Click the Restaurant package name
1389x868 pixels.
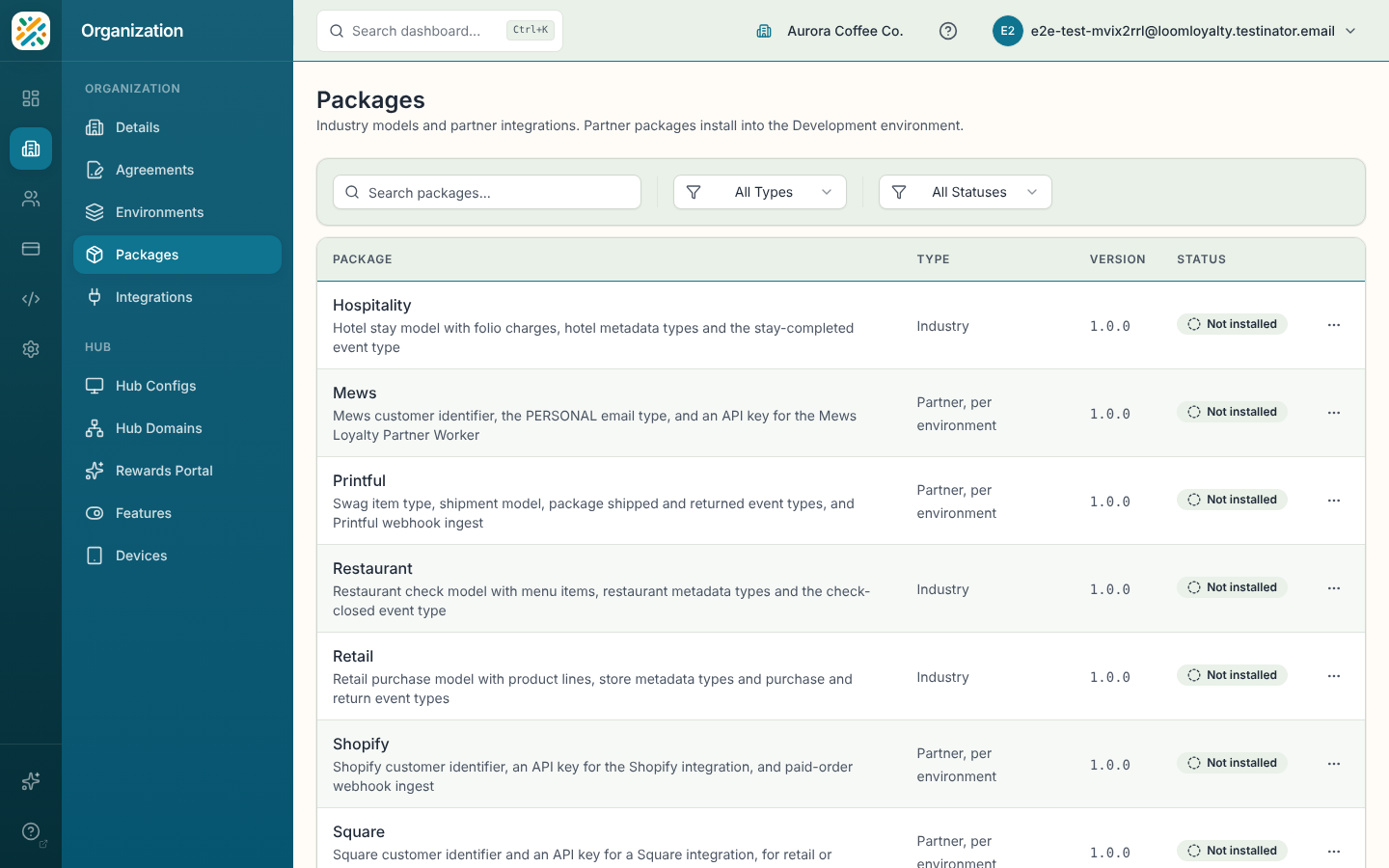pos(372,568)
